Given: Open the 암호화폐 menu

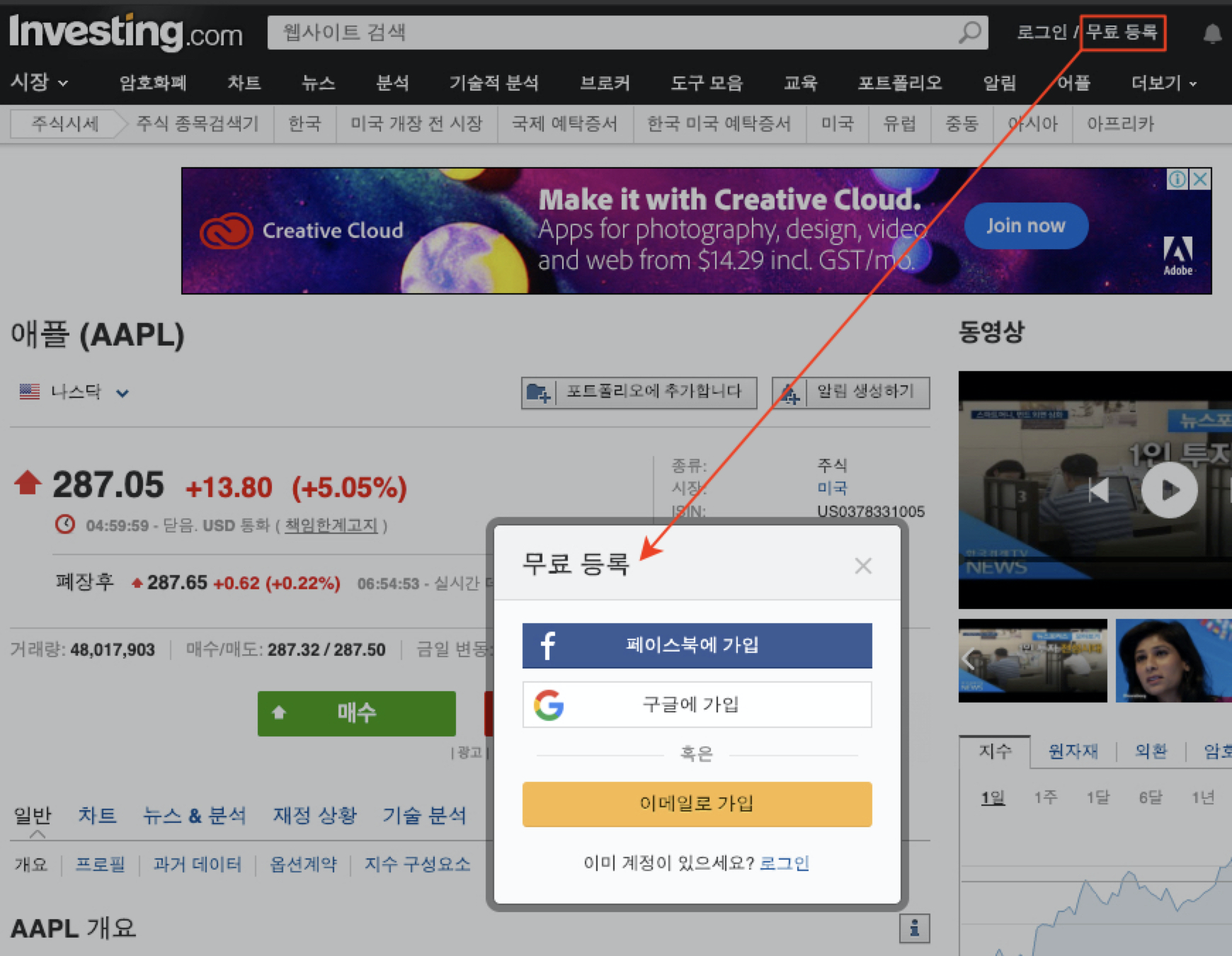Looking at the screenshot, I should pyautogui.click(x=153, y=83).
